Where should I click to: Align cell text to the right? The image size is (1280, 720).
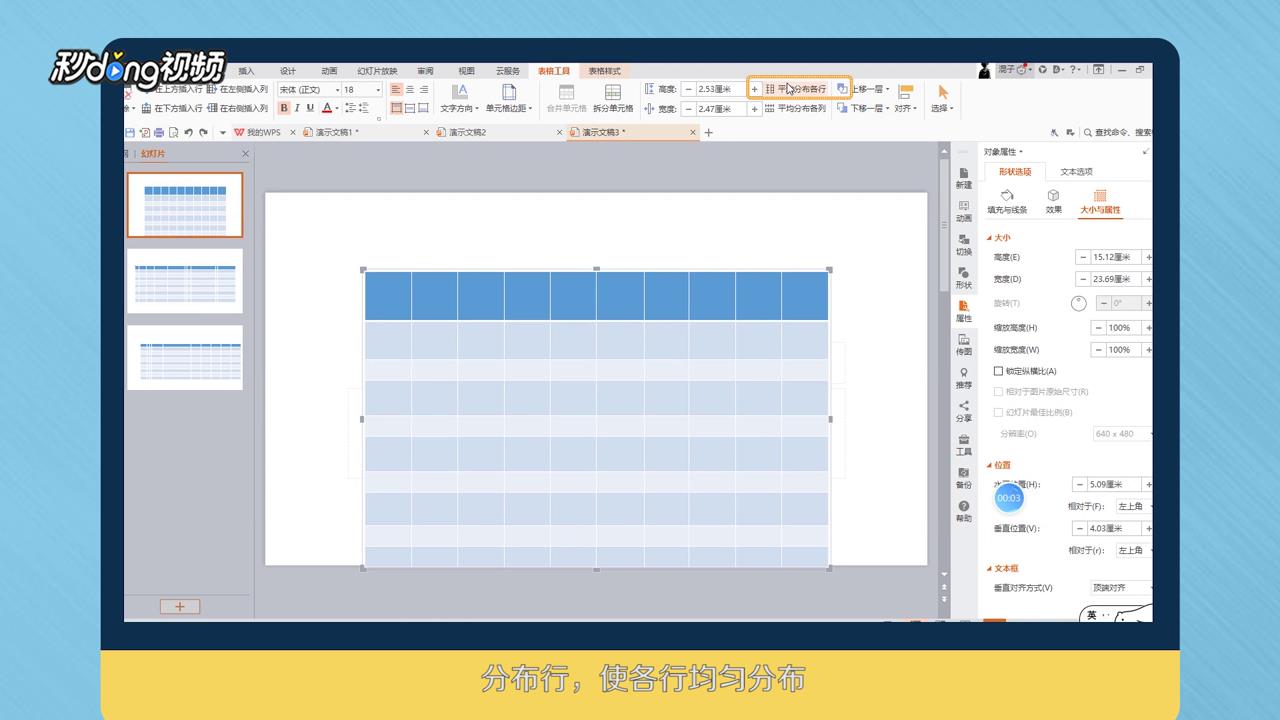(x=423, y=90)
